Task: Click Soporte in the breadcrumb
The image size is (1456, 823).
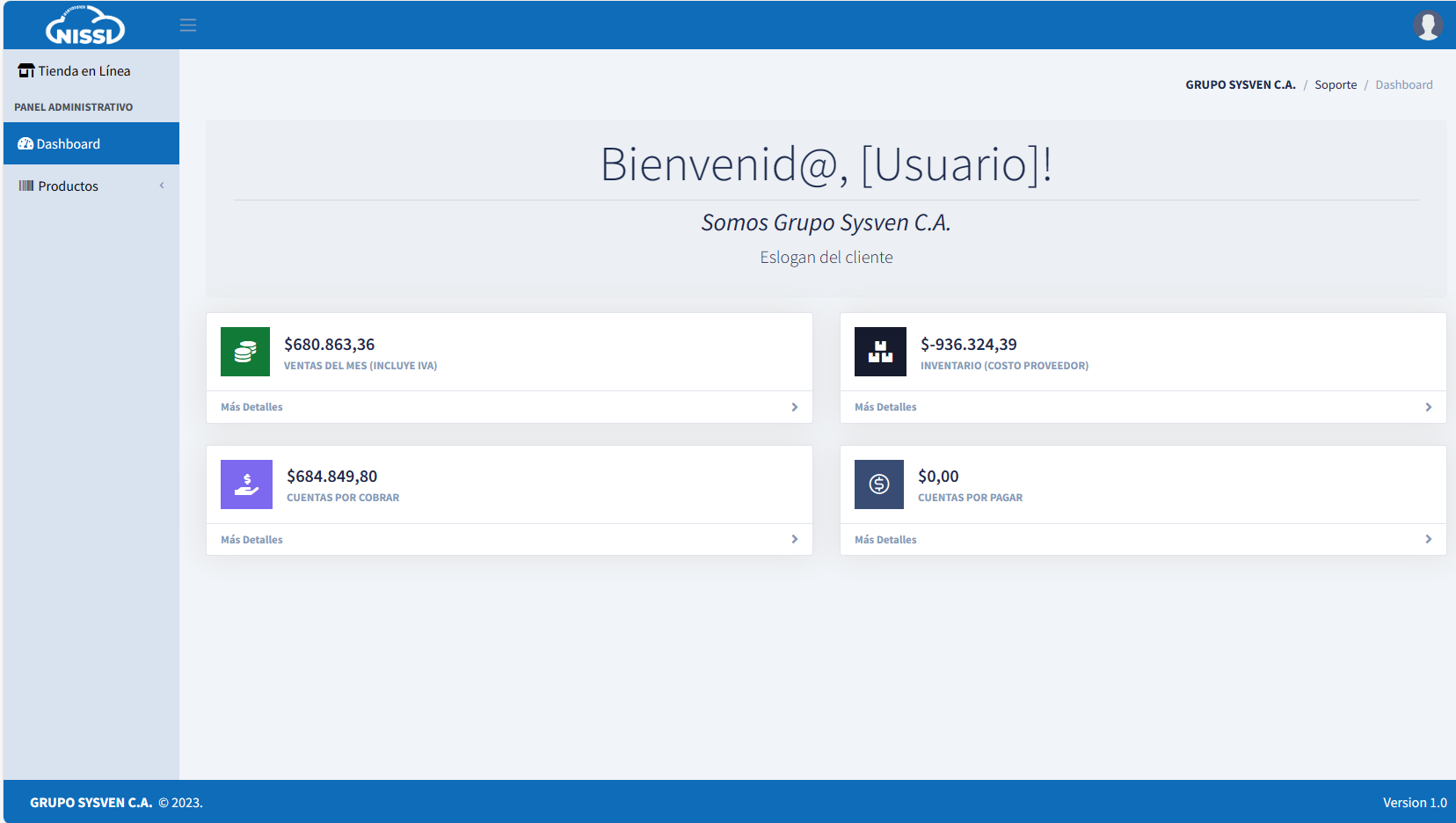Action: click(1336, 85)
